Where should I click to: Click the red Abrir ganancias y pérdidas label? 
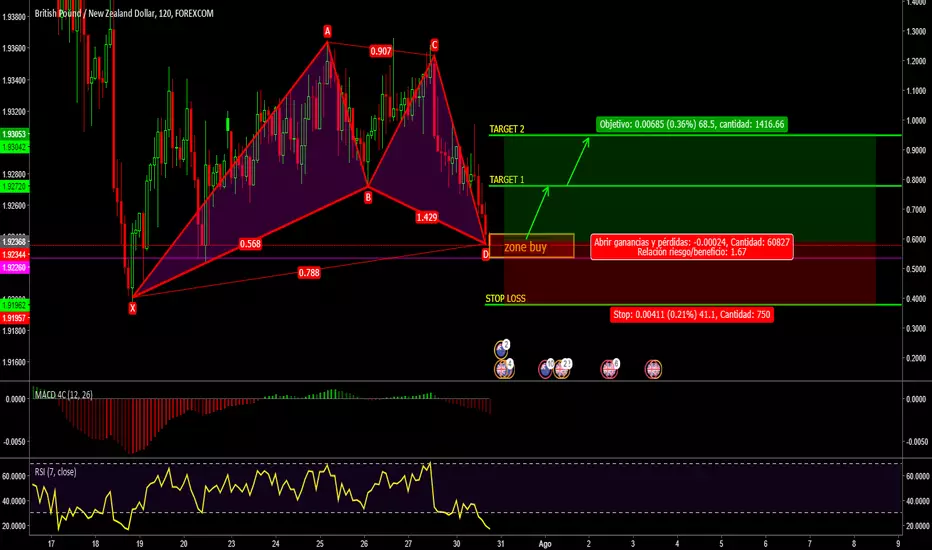coord(692,247)
